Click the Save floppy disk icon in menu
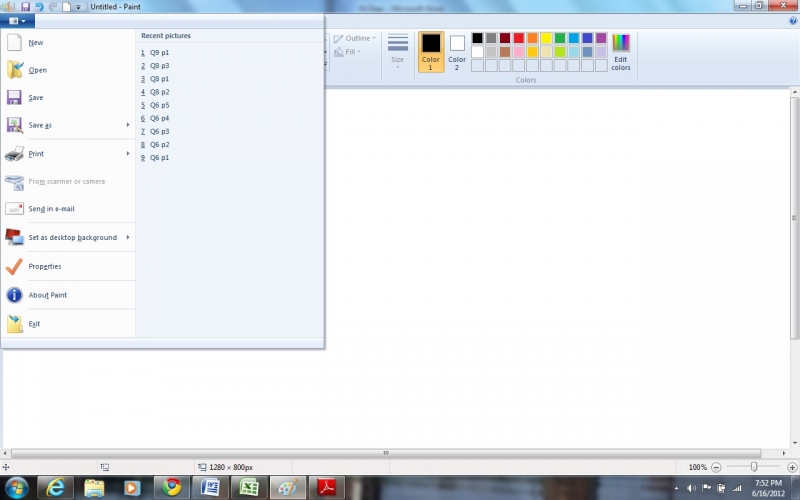800x500 pixels. [14, 98]
